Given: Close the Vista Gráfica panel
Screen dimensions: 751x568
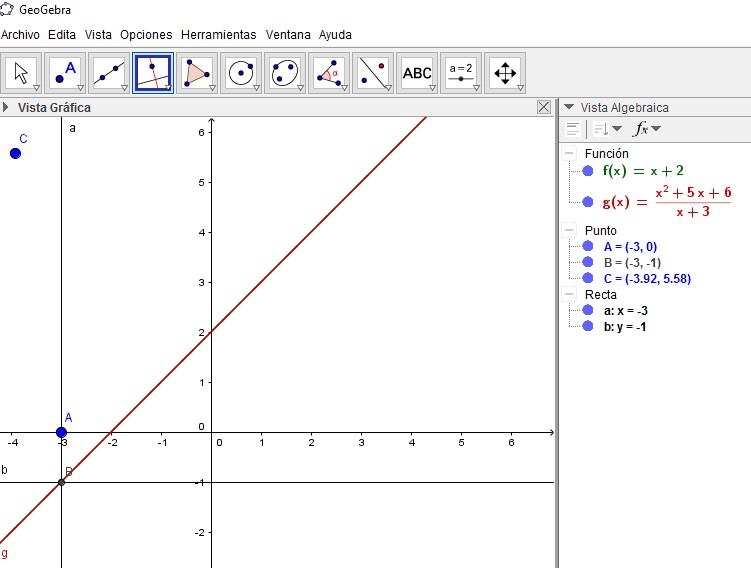Looking at the screenshot, I should pyautogui.click(x=544, y=107).
